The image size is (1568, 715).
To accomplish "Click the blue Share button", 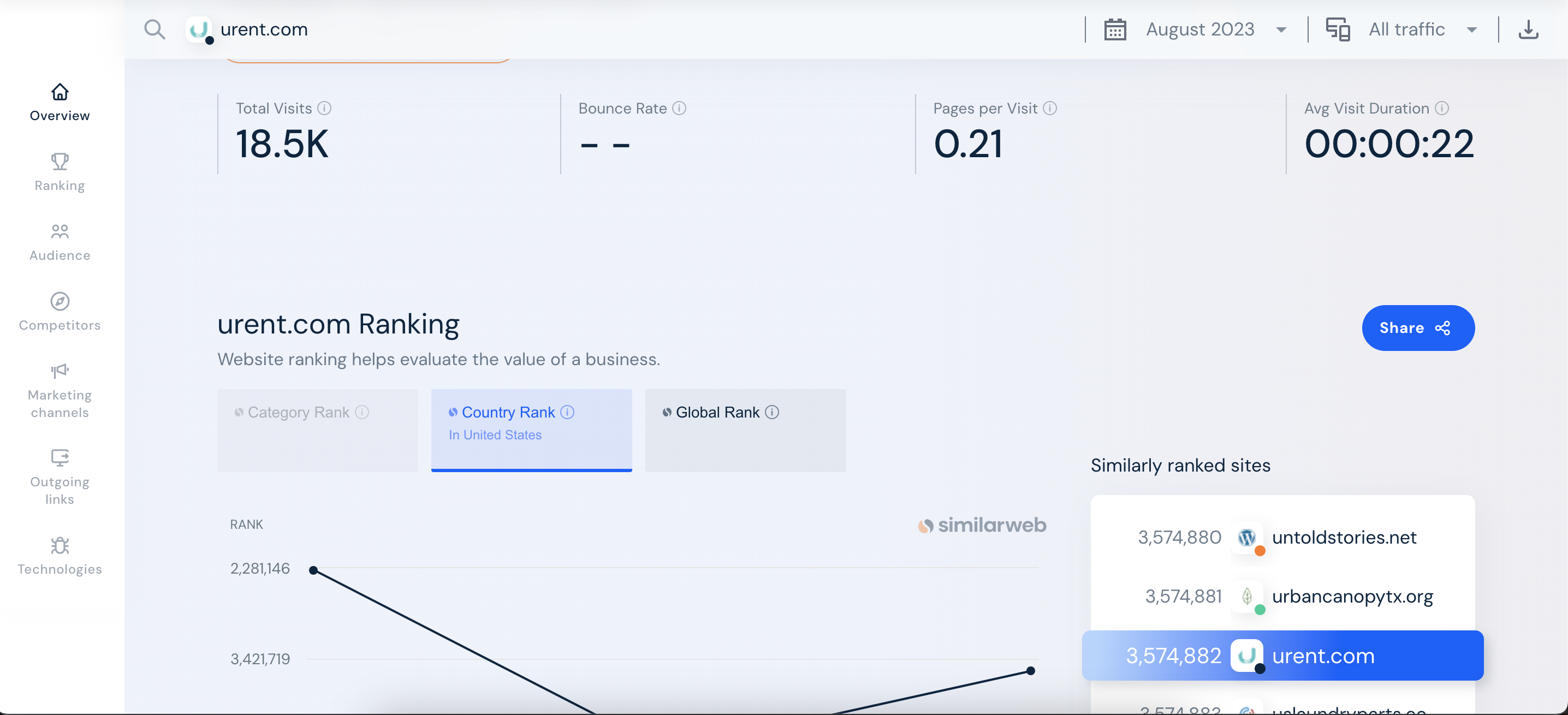I will point(1418,328).
